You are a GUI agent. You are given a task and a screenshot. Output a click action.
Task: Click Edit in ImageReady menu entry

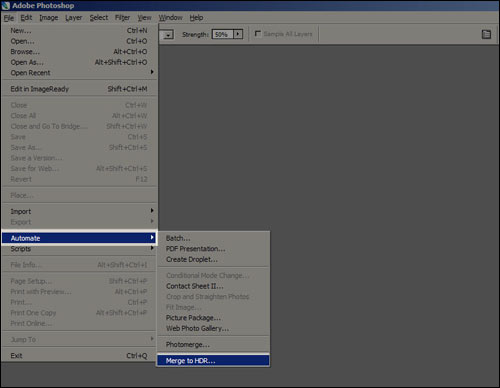80,89
